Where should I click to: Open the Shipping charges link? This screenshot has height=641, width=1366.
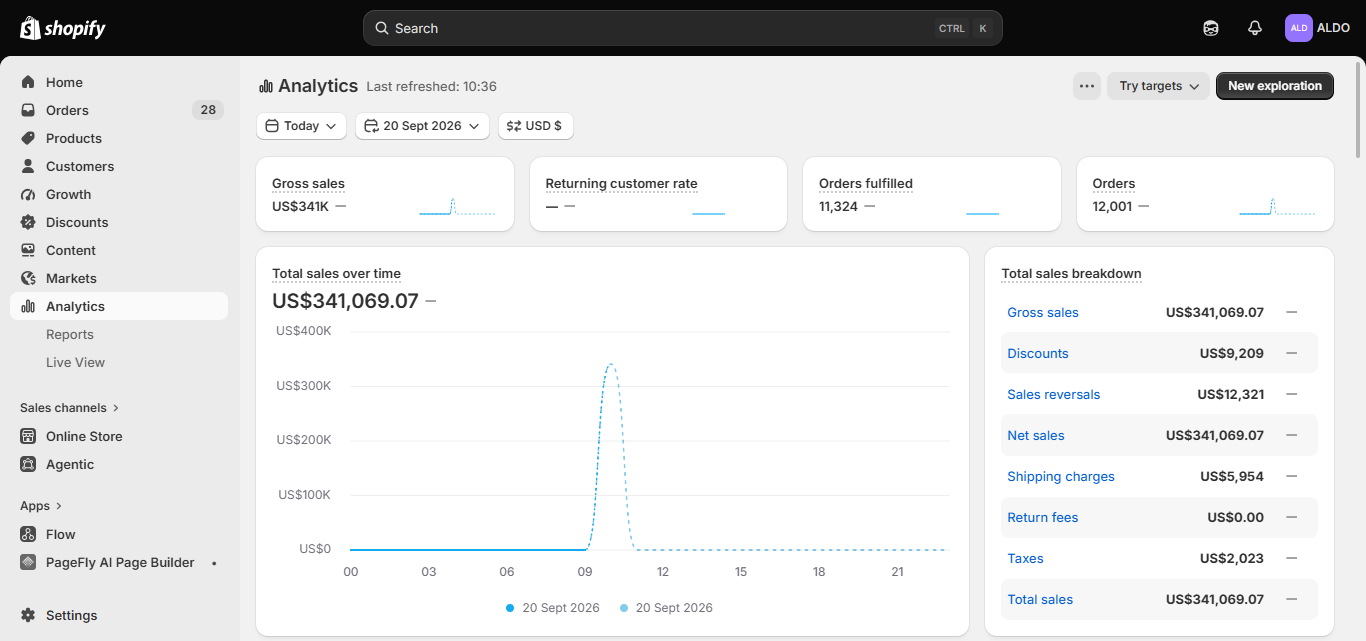pyautogui.click(x=1061, y=477)
